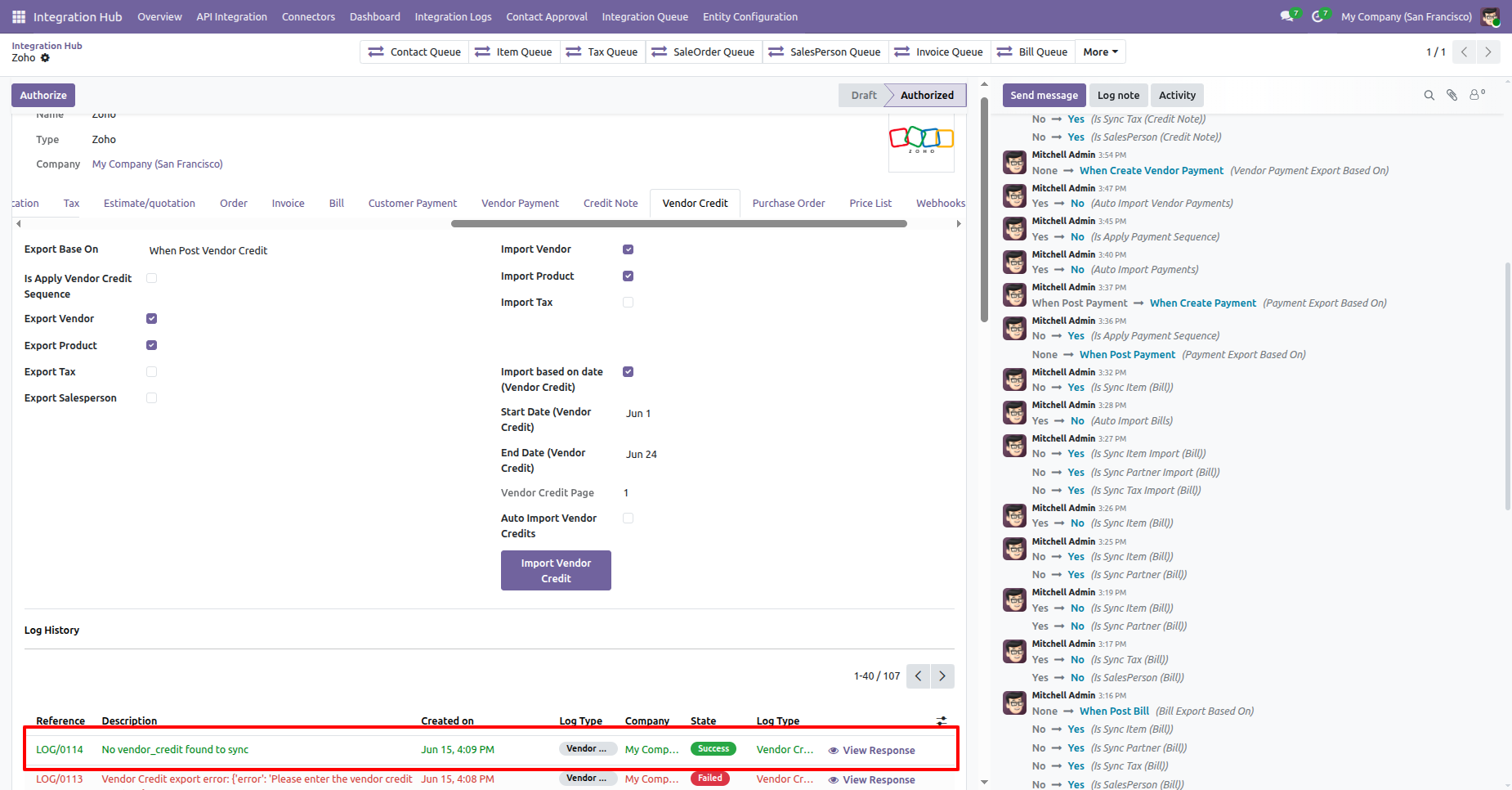Open the Tax Queue button
The image size is (1512, 790).
tap(602, 52)
